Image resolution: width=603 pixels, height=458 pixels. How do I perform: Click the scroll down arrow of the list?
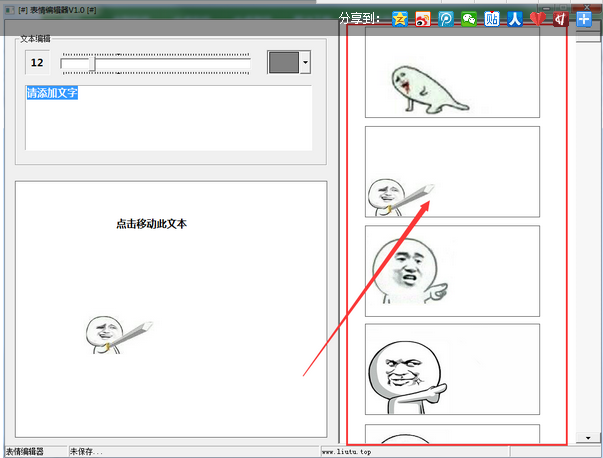tap(588, 438)
